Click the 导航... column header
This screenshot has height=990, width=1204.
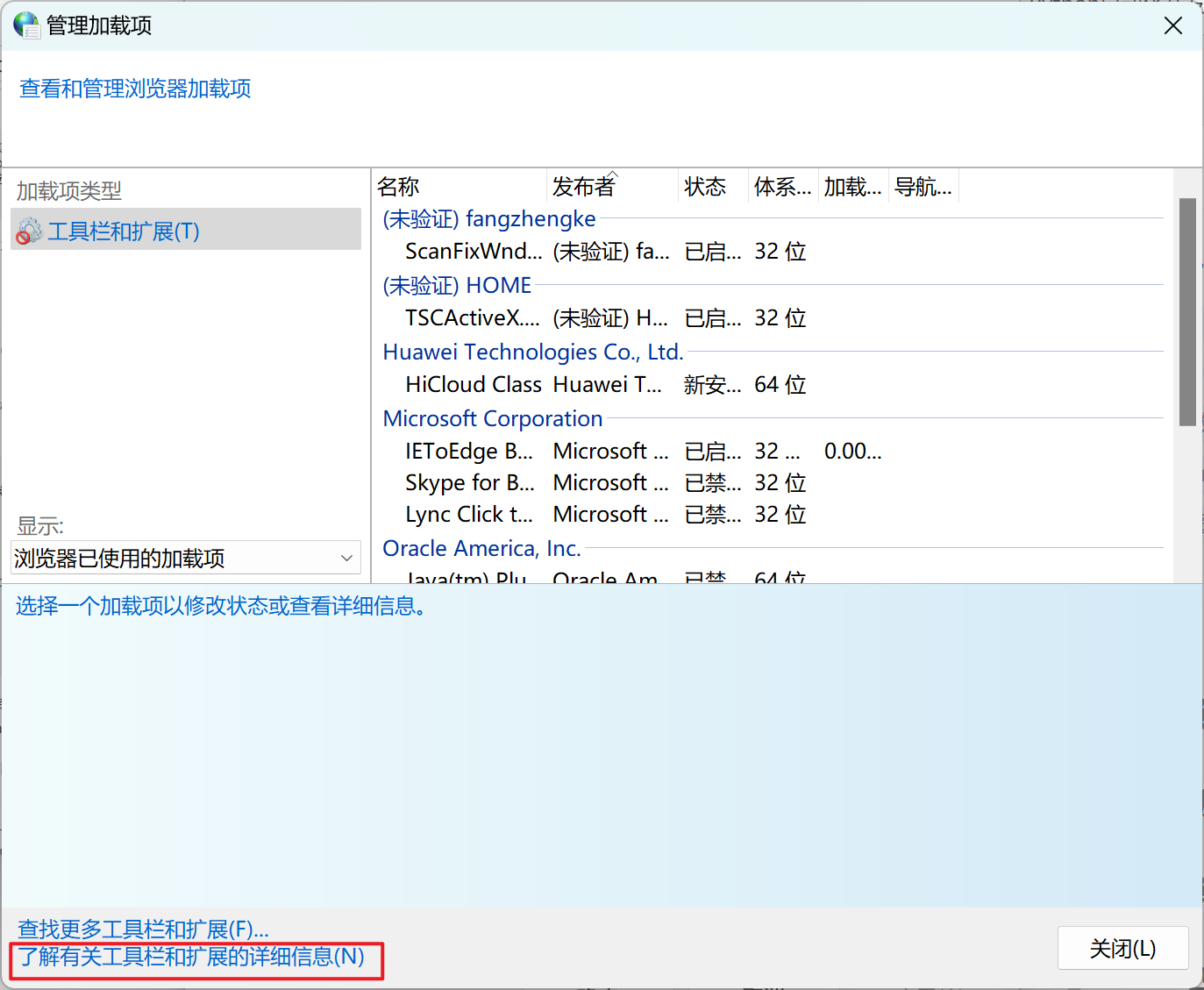[x=923, y=186]
